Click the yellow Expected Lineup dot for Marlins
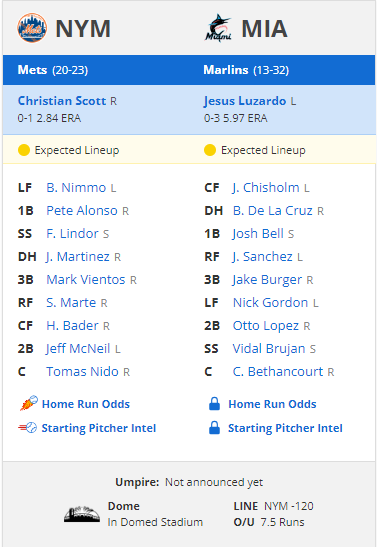 [x=210, y=150]
